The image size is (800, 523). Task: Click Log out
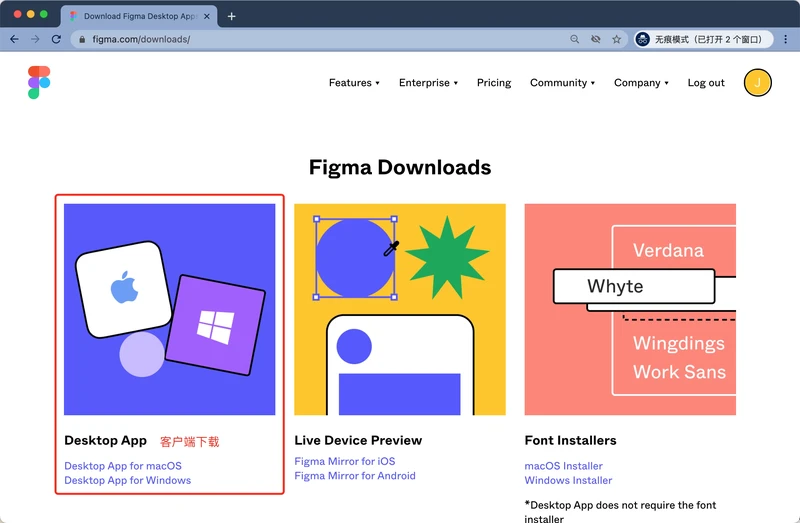[x=706, y=83]
